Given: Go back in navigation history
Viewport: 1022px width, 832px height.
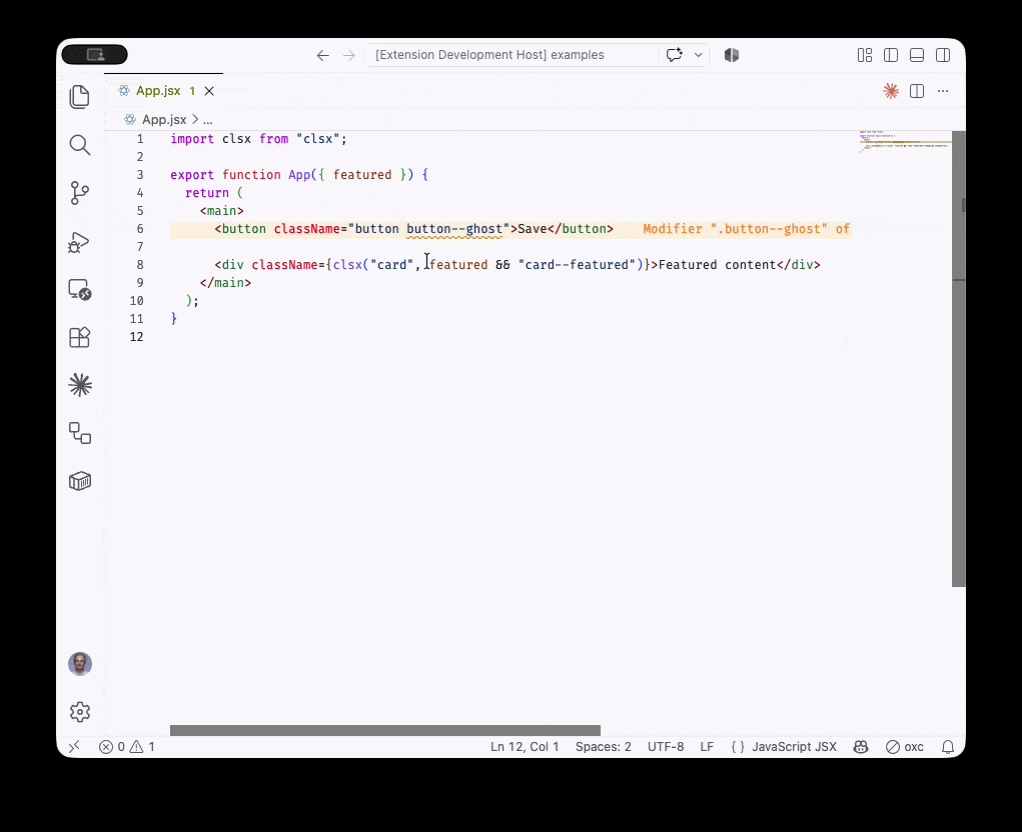Looking at the screenshot, I should (323, 55).
